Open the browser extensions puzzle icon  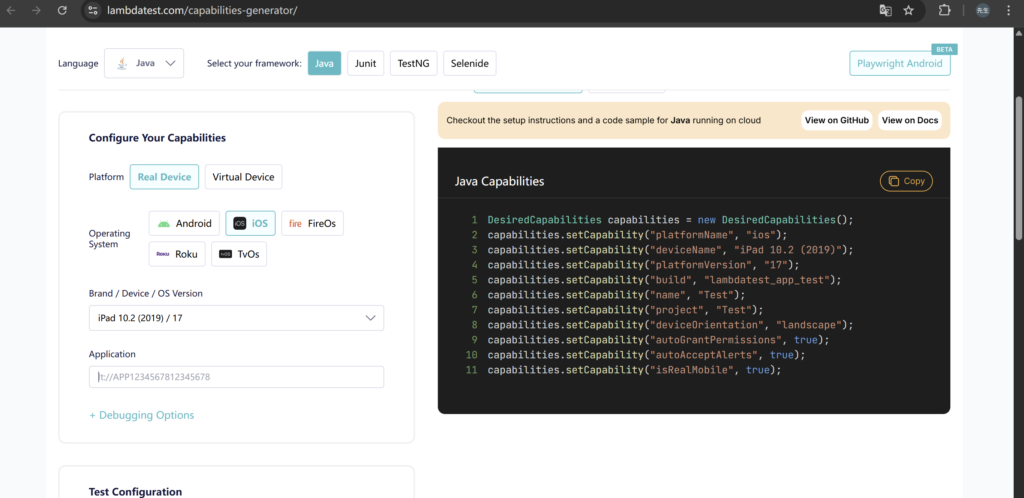pyautogui.click(x=944, y=10)
